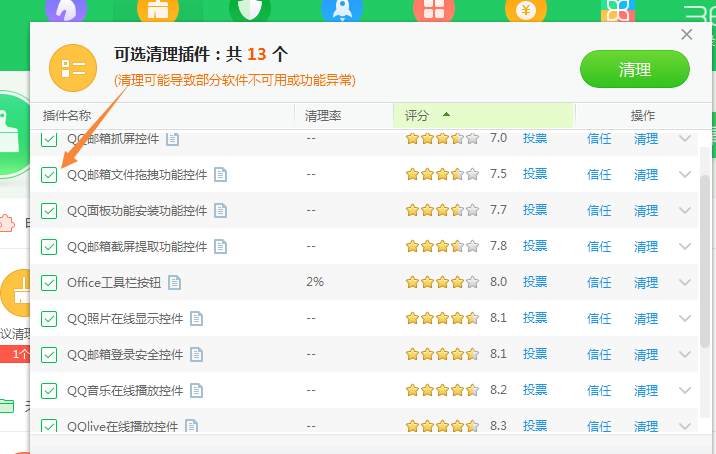Screen dimensions: 716x454
Task: Open details icon for QQ音乐在线播放控件
Action: point(196,391)
